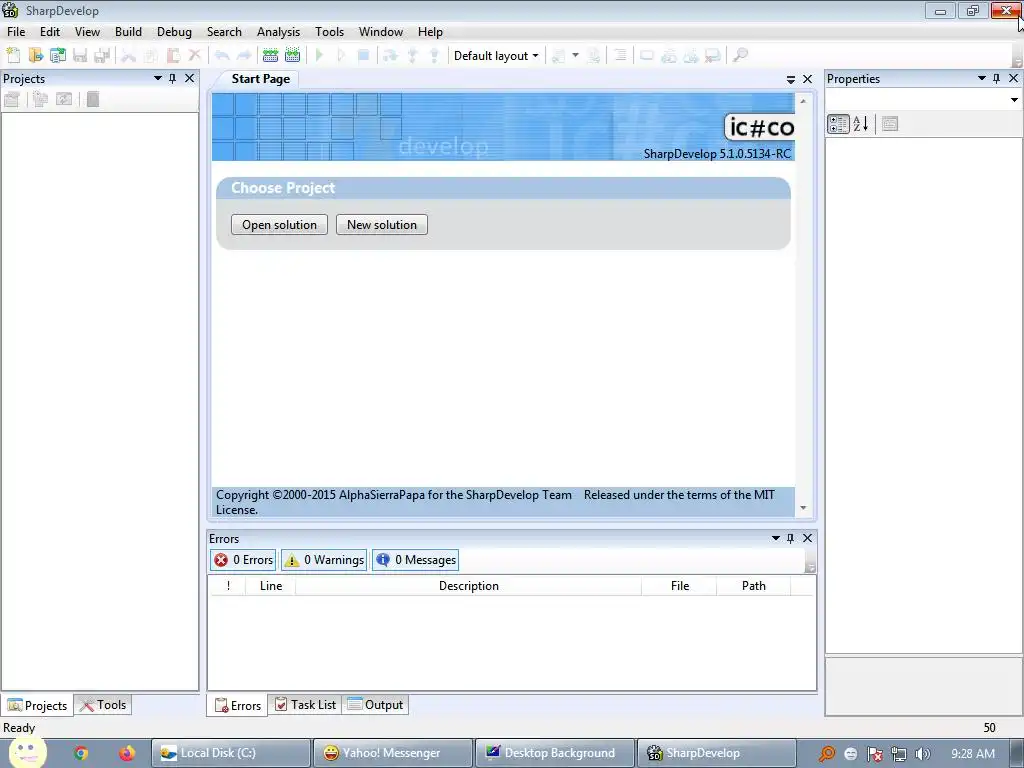Click the Step Into icon
Screen dimensions: 1024x768
pyautogui.click(x=412, y=56)
